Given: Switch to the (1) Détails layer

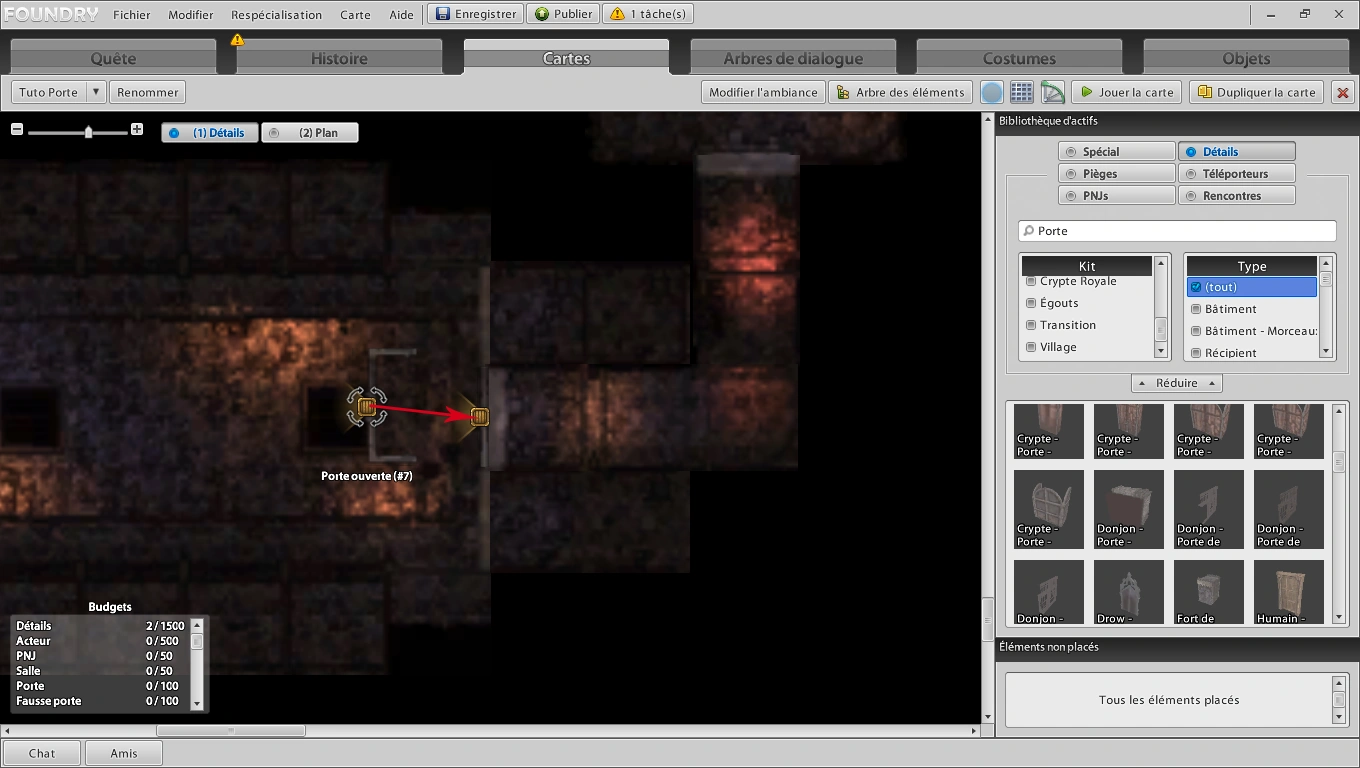Looking at the screenshot, I should 209,133.
